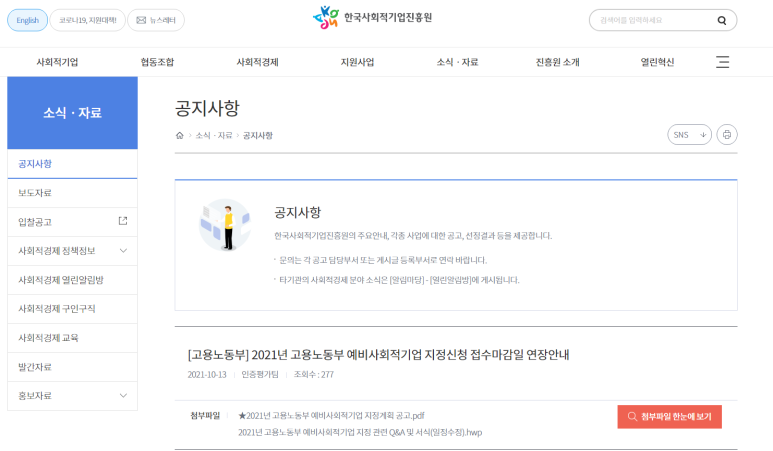
Task: Open 사회적경제 열린알림방 sidebar item
Action: [x=72, y=280]
